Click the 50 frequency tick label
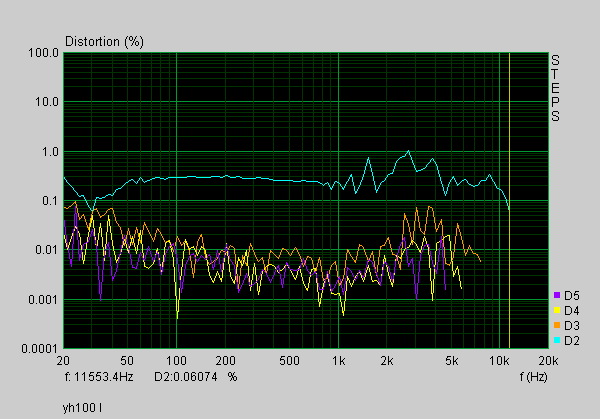Screen dimensions: 600x419 tap(127, 361)
